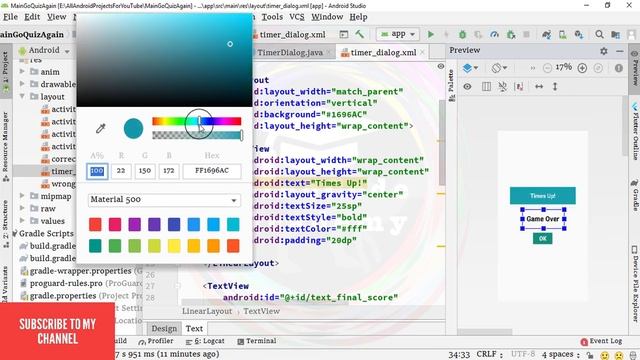
Task: Start debugging with the green bug icon
Action: [x=462, y=35]
